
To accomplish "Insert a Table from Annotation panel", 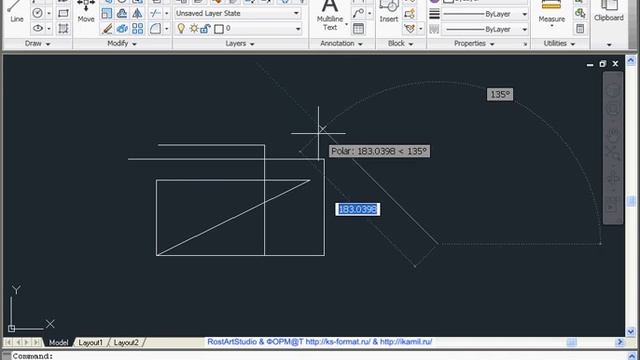I will (358, 29).
